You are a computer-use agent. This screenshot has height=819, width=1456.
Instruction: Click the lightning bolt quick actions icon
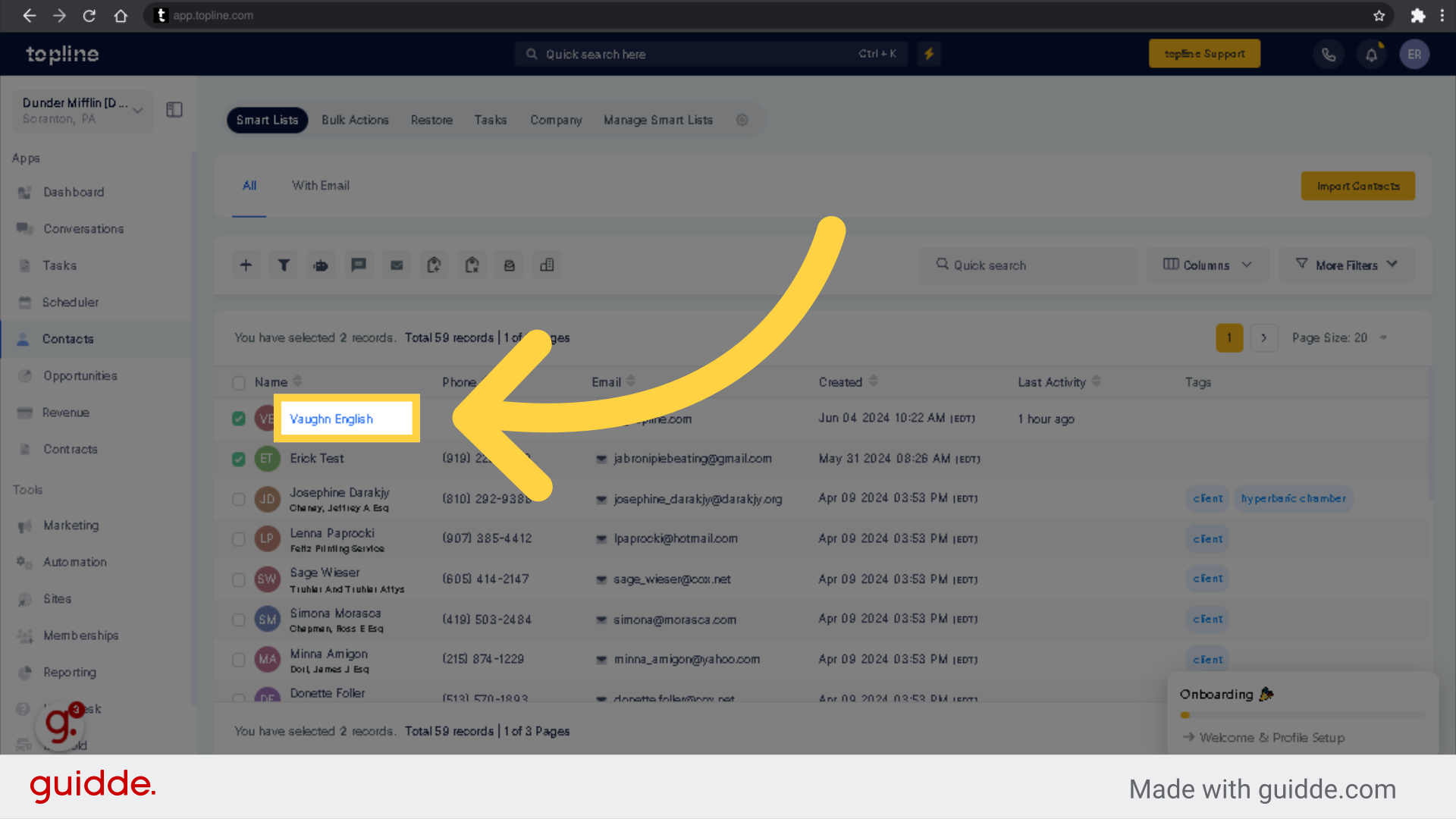(x=929, y=54)
